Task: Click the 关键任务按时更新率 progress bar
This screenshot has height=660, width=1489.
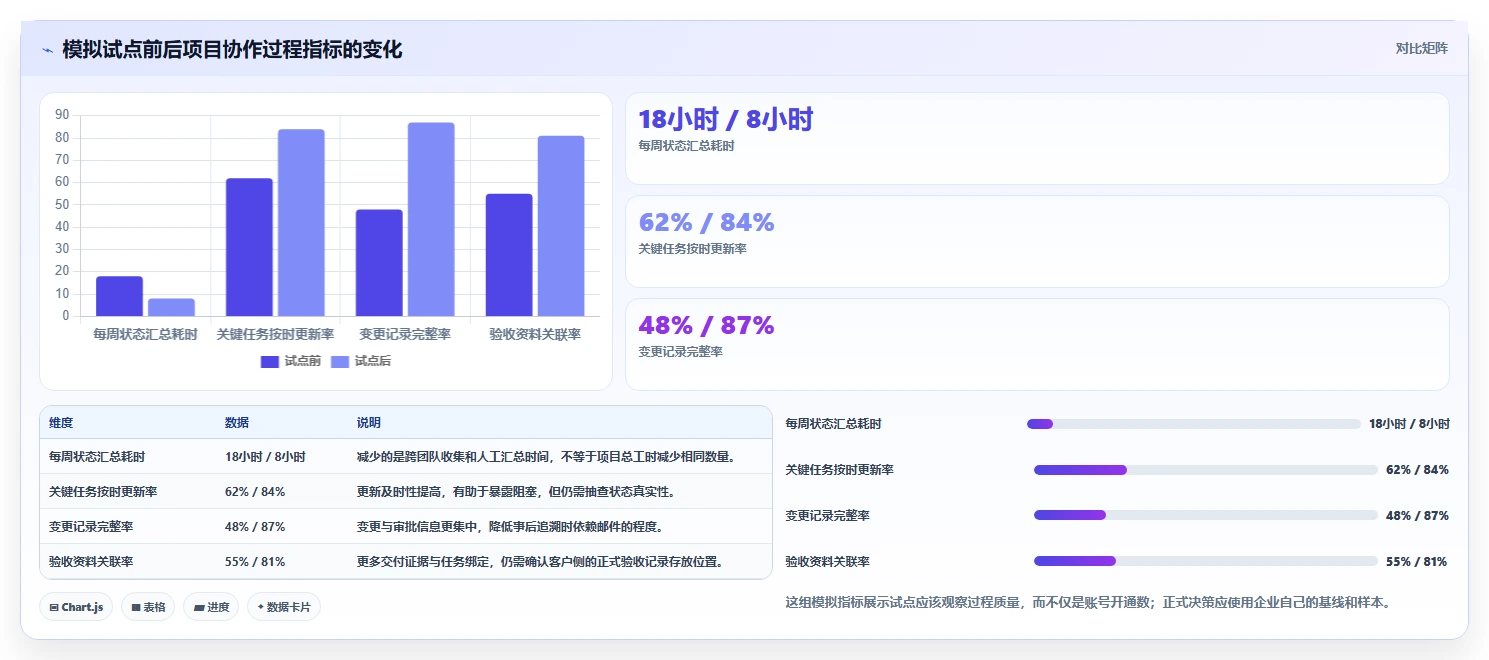Action: coord(1206,470)
